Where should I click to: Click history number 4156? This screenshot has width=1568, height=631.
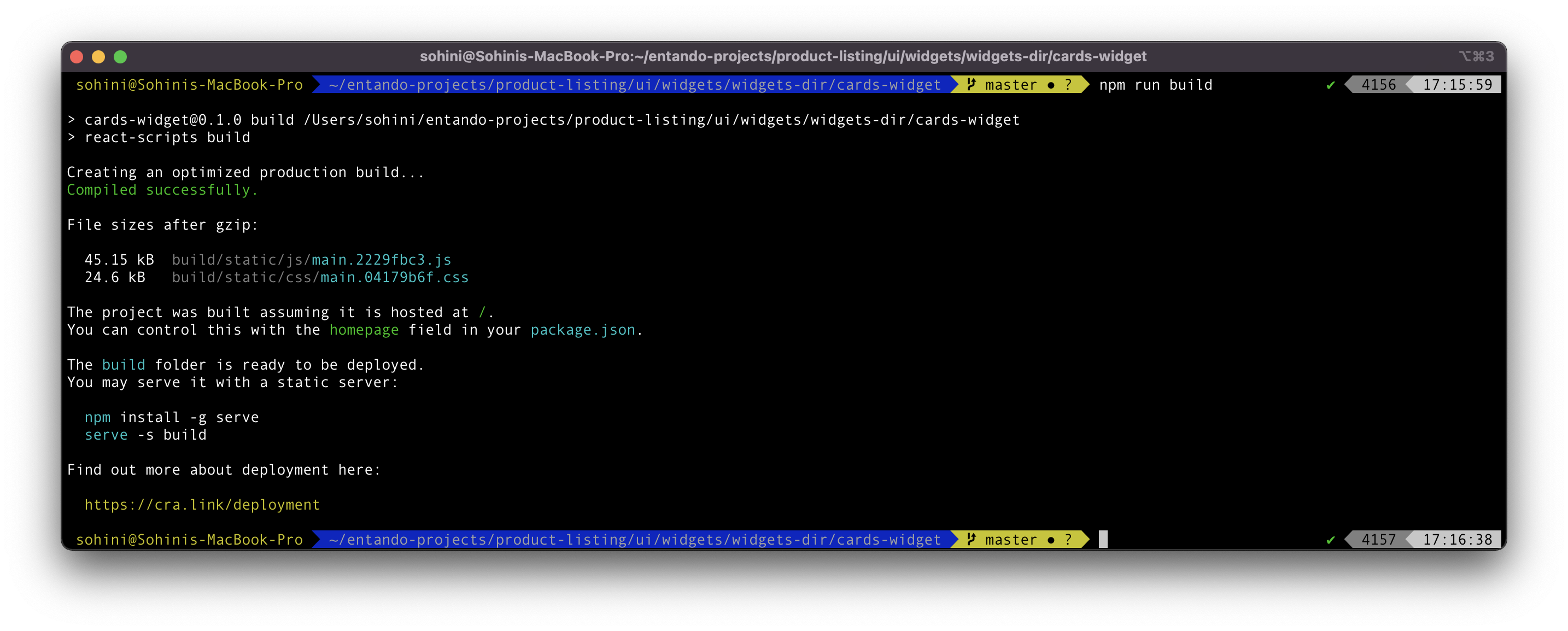coord(1379,85)
